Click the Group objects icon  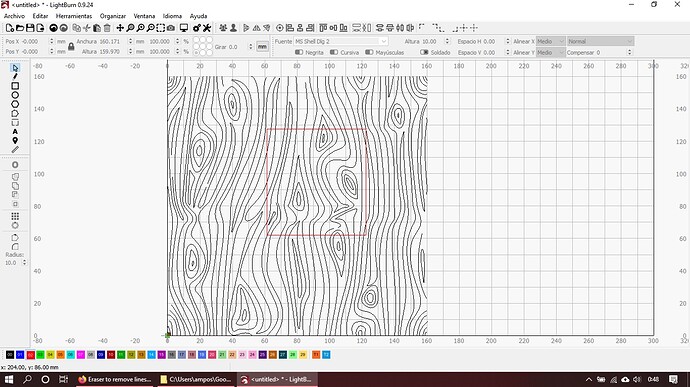(x=223, y=28)
